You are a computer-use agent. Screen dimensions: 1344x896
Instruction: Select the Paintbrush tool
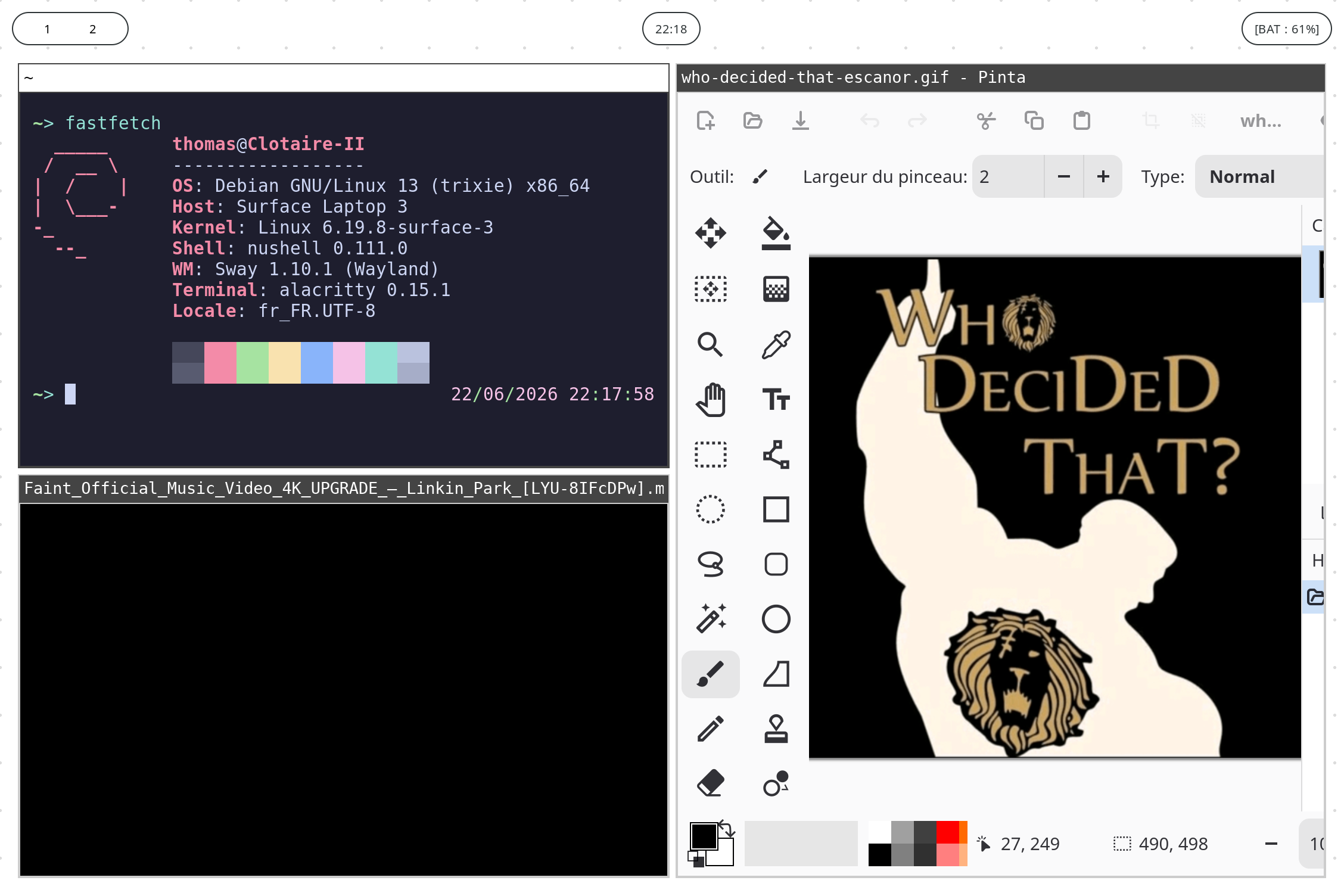coord(711,674)
